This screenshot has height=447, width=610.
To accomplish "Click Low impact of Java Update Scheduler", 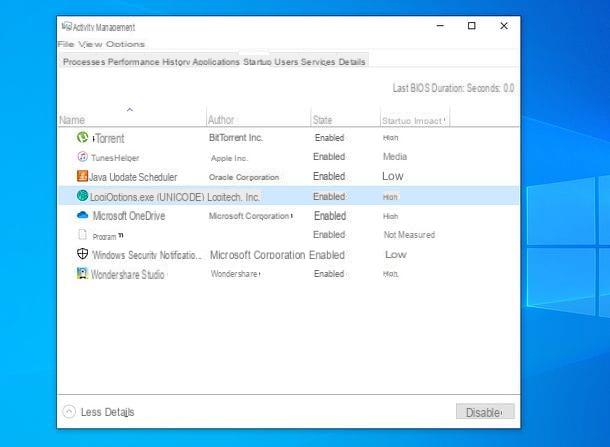I will 393,176.
